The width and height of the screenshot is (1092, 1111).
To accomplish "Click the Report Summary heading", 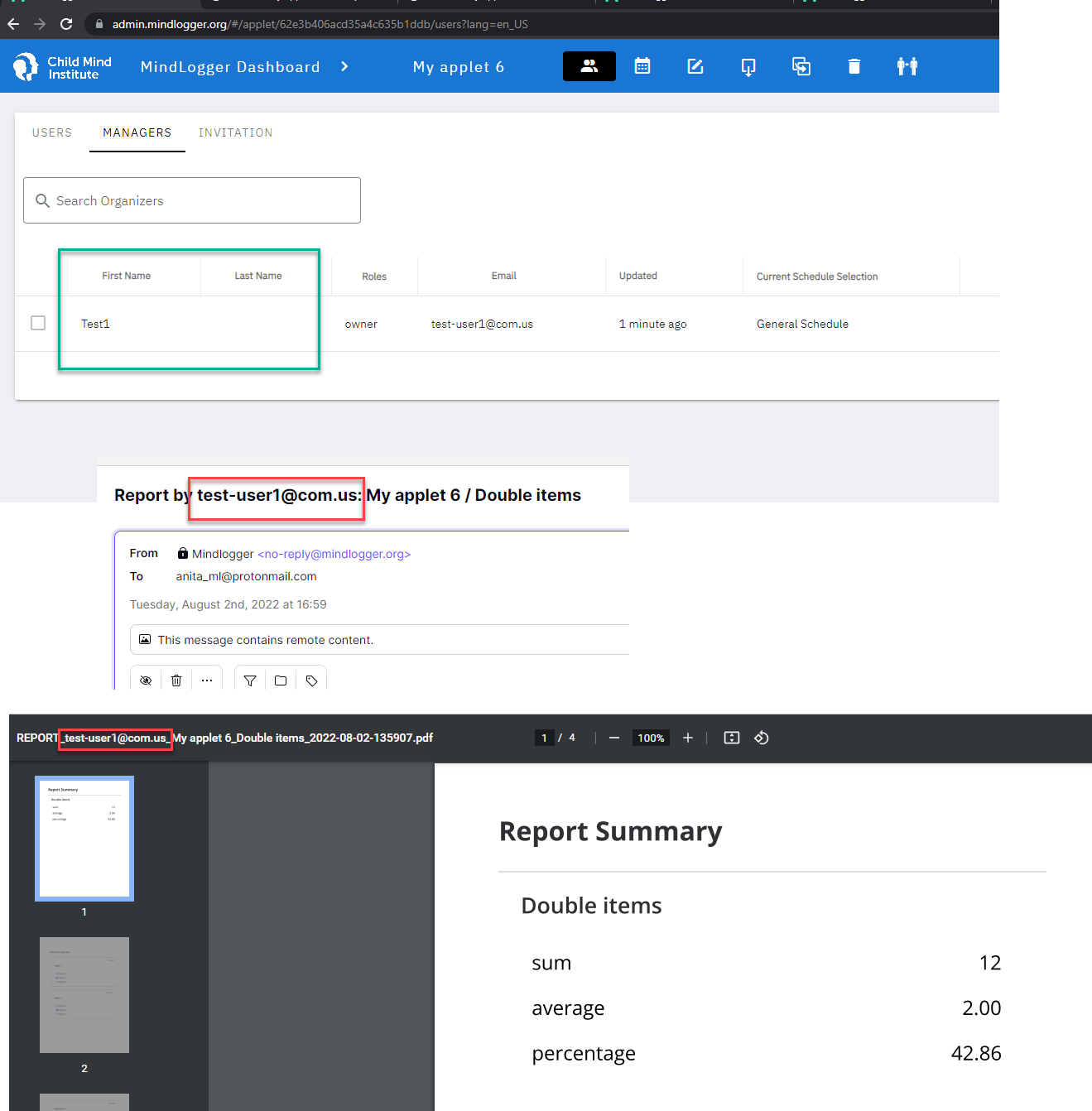I will click(x=611, y=831).
